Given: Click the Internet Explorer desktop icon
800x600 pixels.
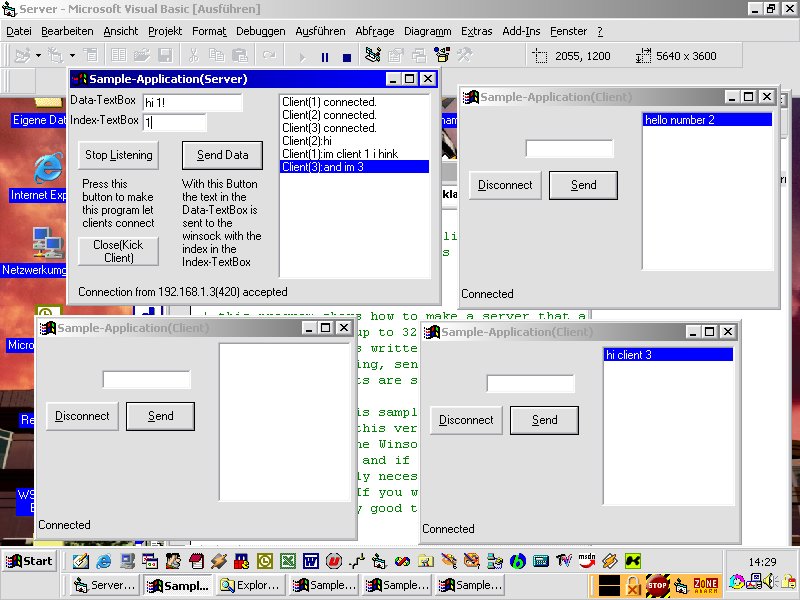Looking at the screenshot, I should point(45,170).
